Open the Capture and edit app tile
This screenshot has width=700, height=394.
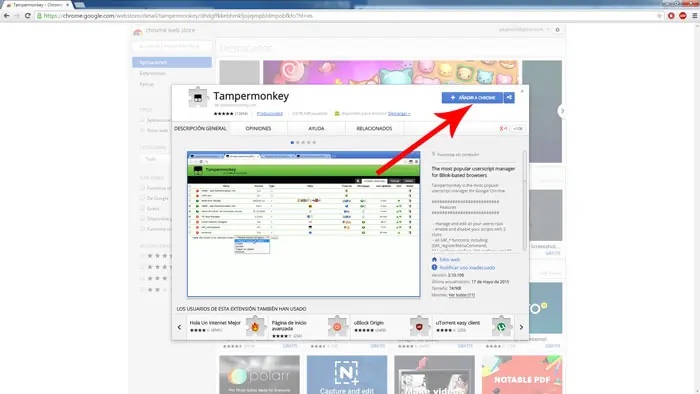[x=347, y=374]
